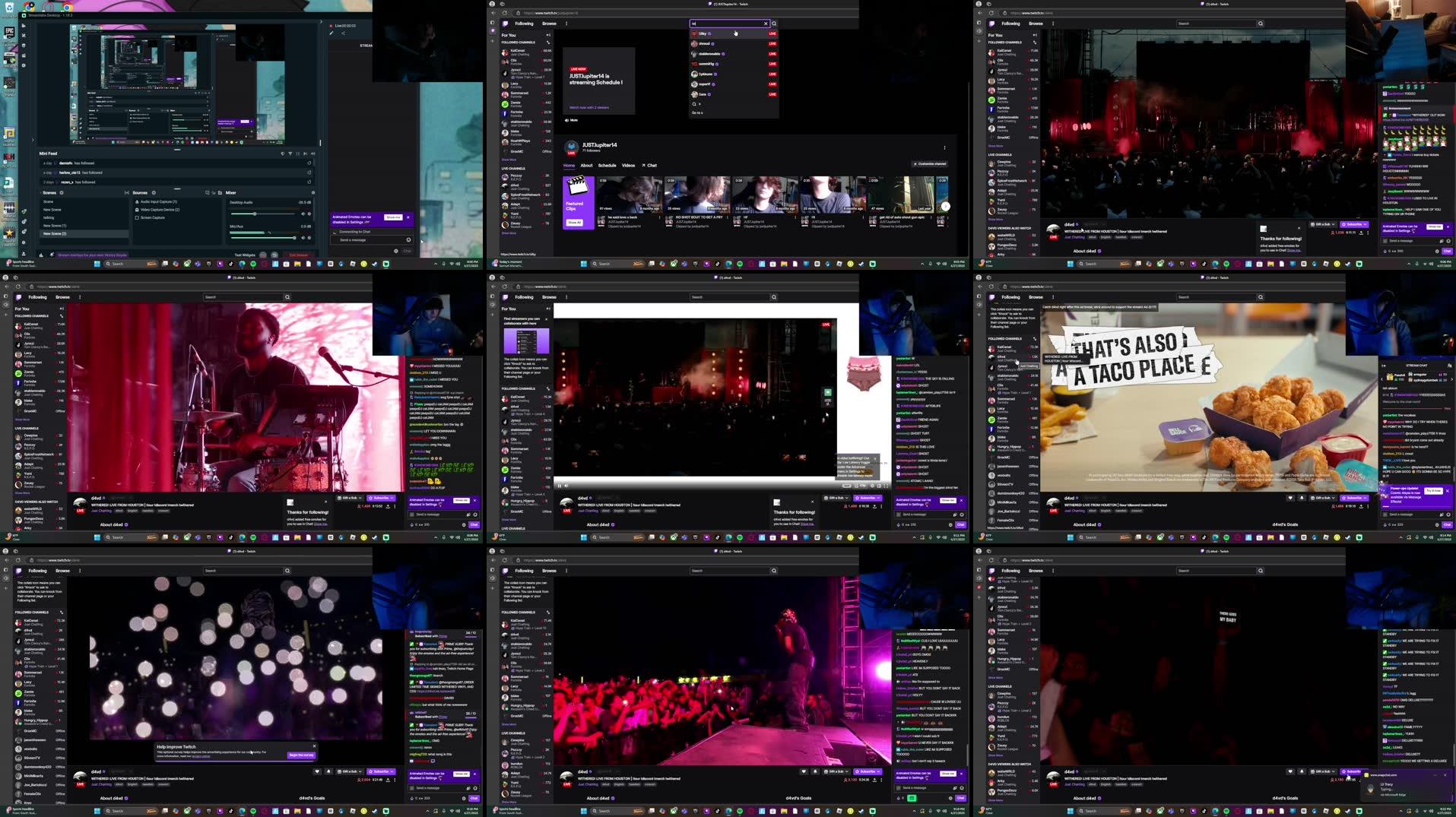
Task: Mute alerts in the Streamlabs Mini Feed
Action: 312,154
